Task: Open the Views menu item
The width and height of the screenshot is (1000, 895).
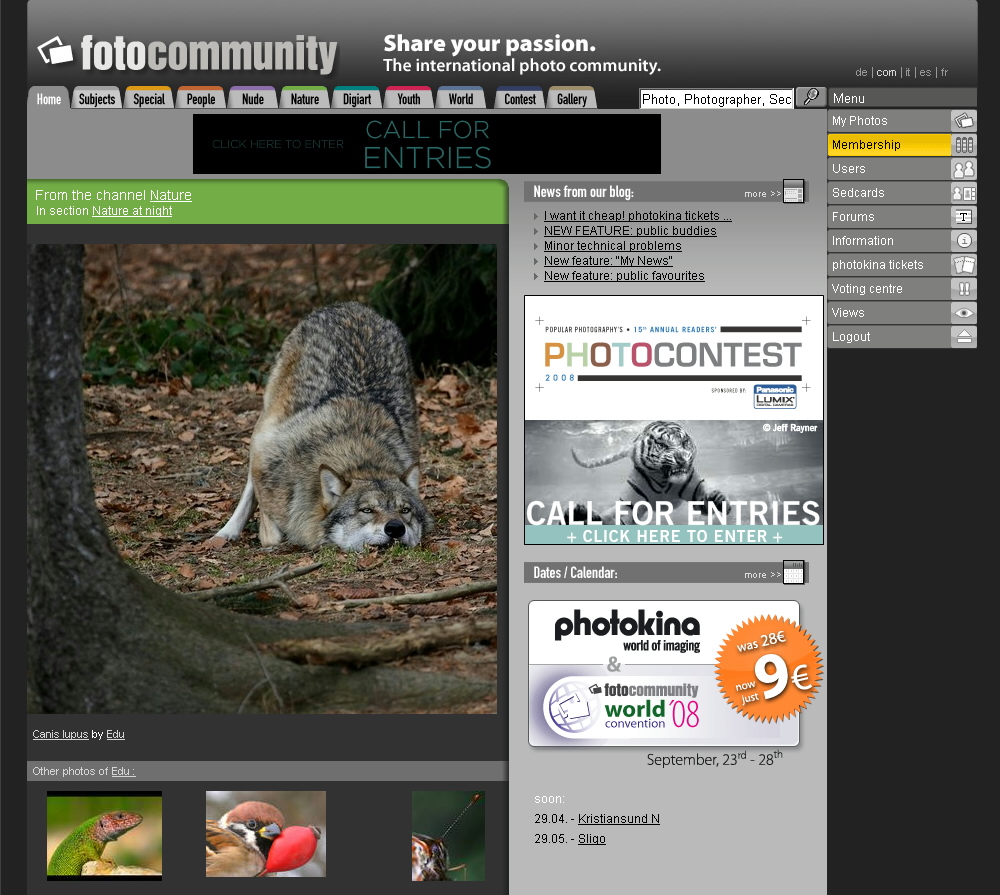Action: tap(902, 313)
